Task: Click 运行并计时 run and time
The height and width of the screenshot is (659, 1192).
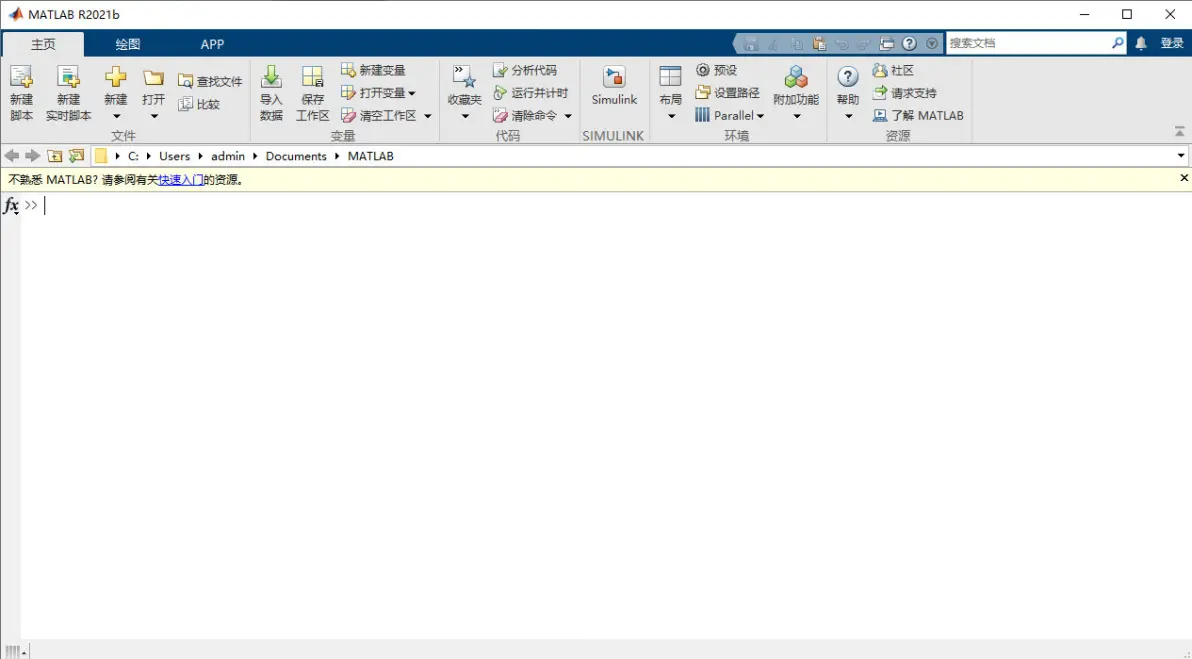Action: (x=531, y=93)
